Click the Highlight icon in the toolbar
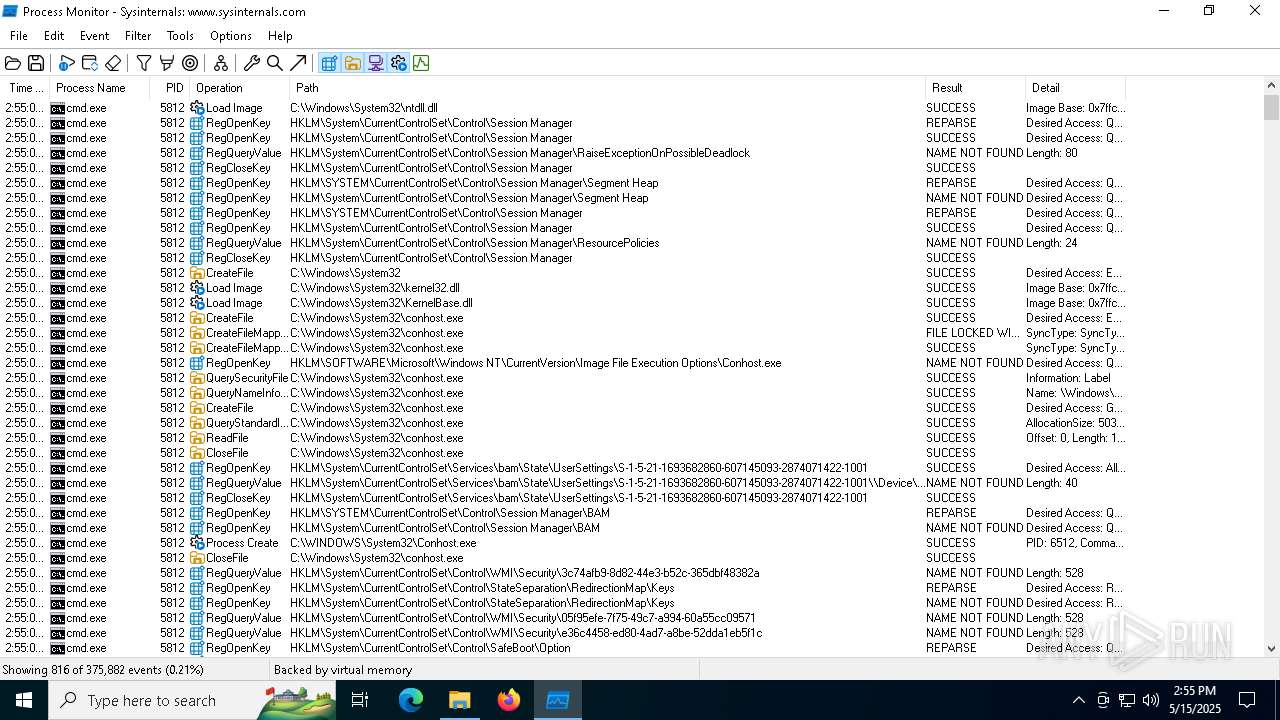Screen dimensions: 1280x720 pyautogui.click(x=167, y=63)
